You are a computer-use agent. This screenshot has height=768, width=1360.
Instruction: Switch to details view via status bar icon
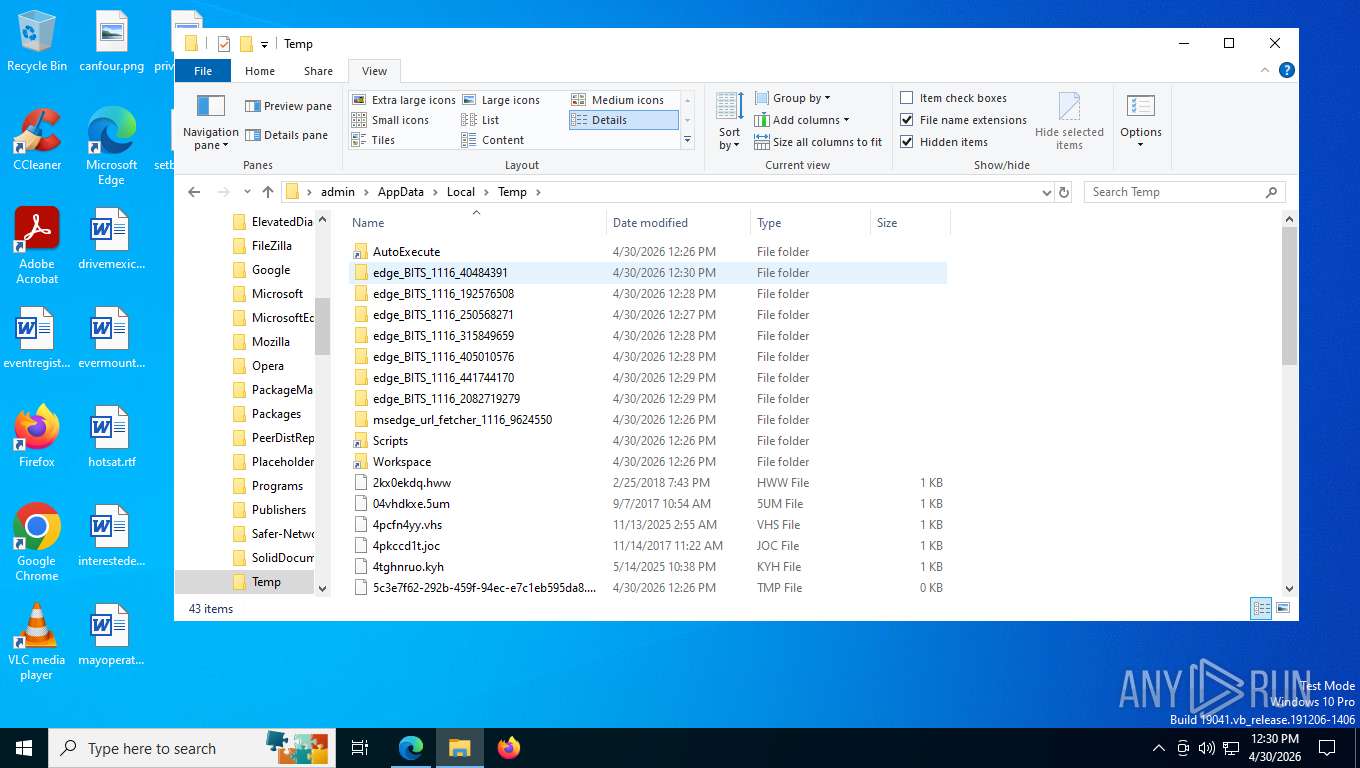1262,608
